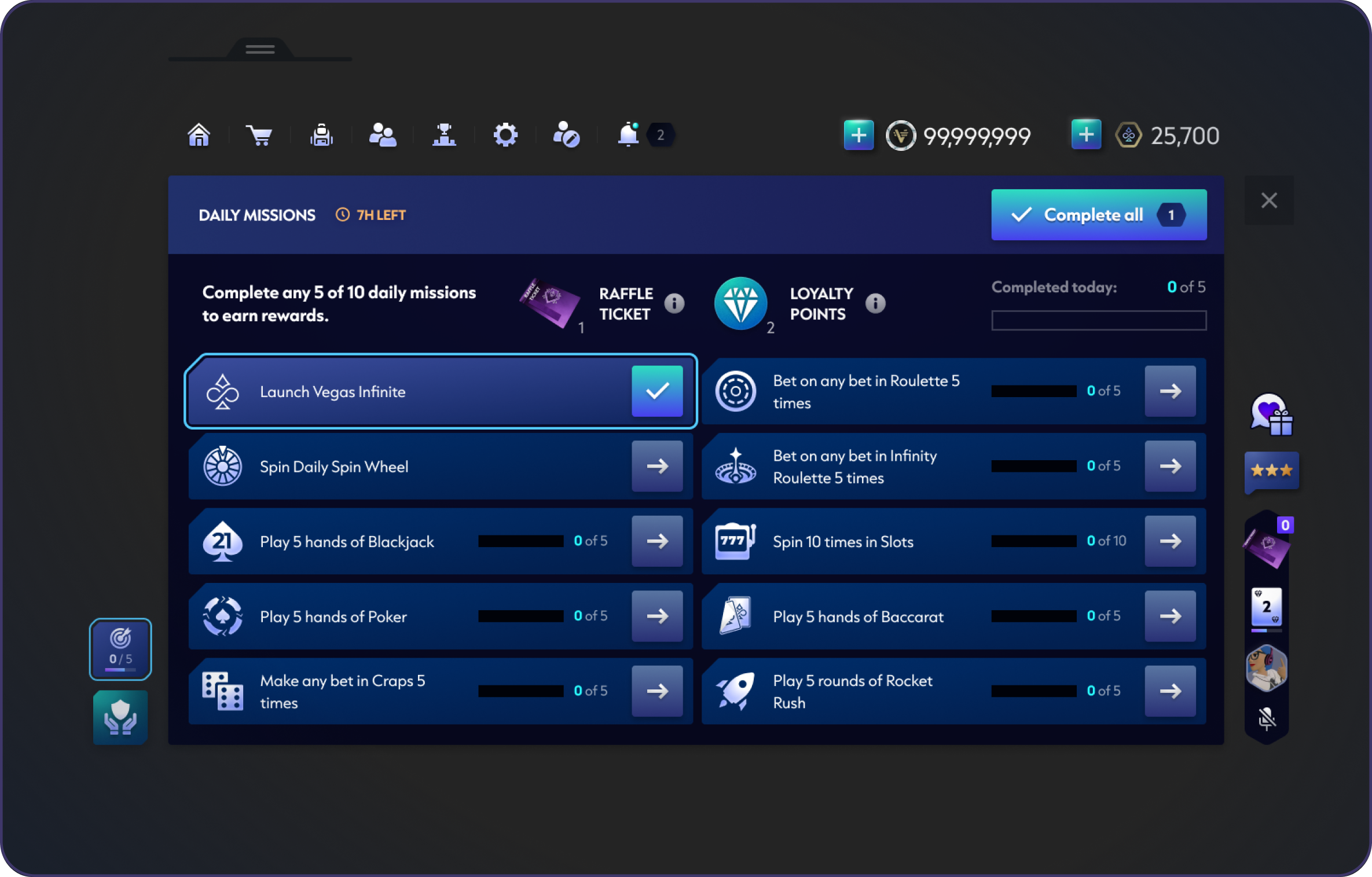This screenshot has width=1372, height=877.
Task: Select the Rocket Rush rocket icon
Action: [x=735, y=691]
